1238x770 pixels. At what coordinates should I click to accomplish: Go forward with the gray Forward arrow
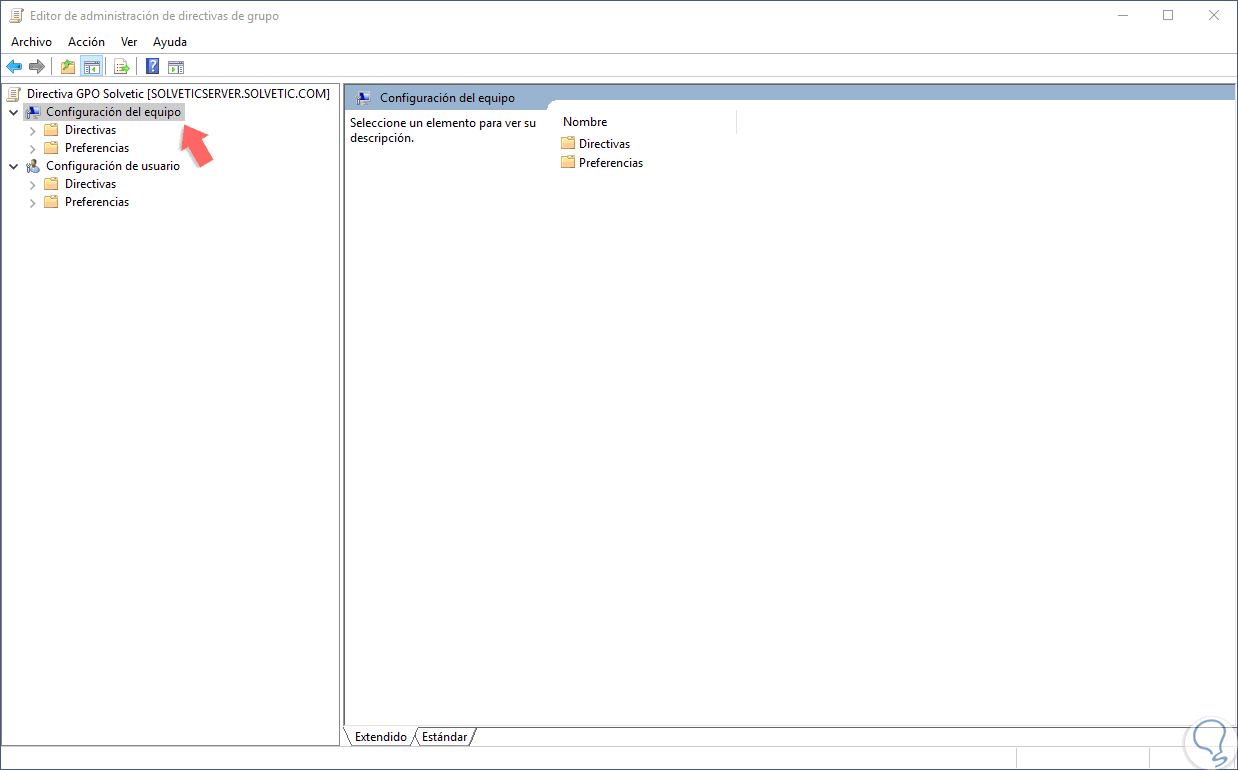pos(37,67)
